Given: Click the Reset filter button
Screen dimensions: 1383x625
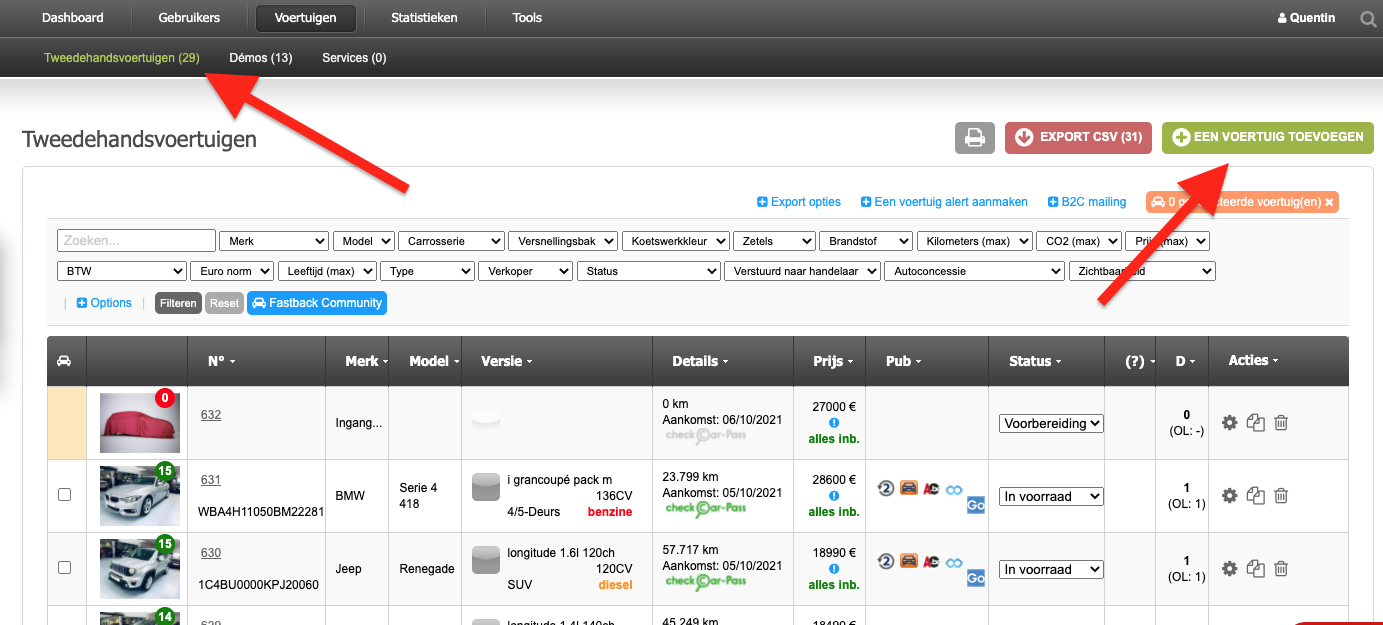Looking at the screenshot, I should tap(224, 303).
